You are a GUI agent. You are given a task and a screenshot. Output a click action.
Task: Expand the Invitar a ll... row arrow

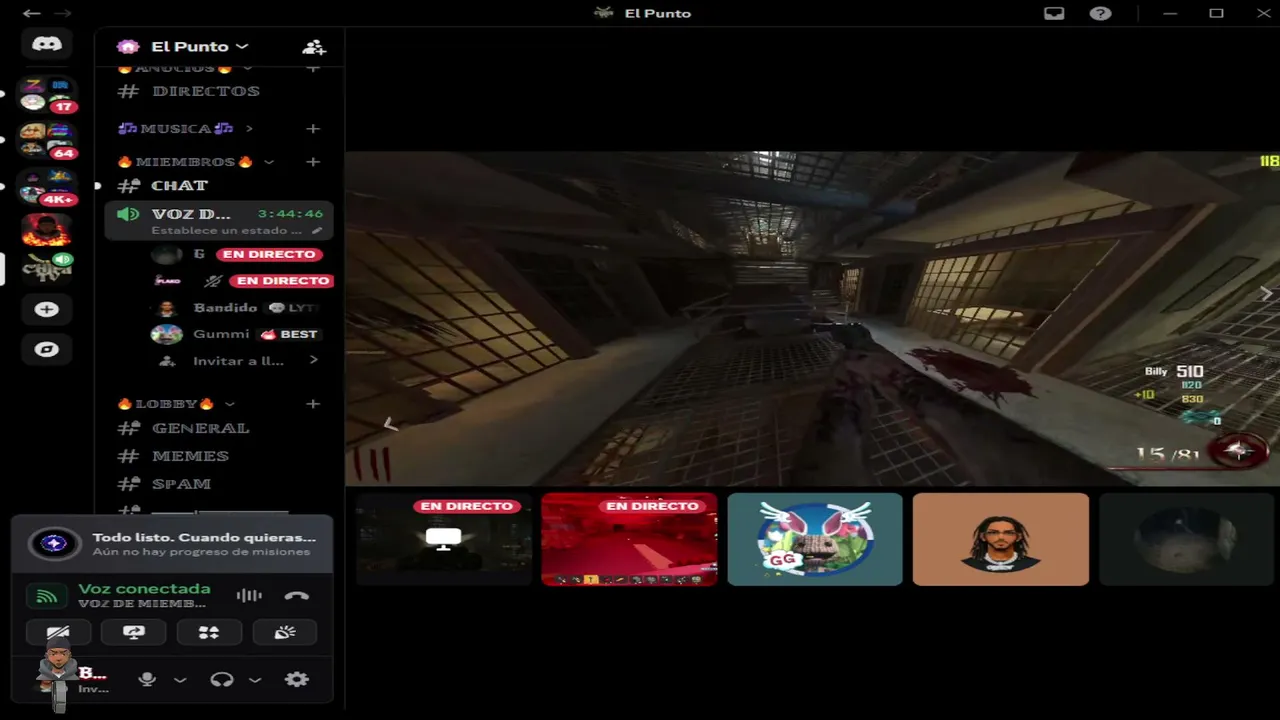313,360
